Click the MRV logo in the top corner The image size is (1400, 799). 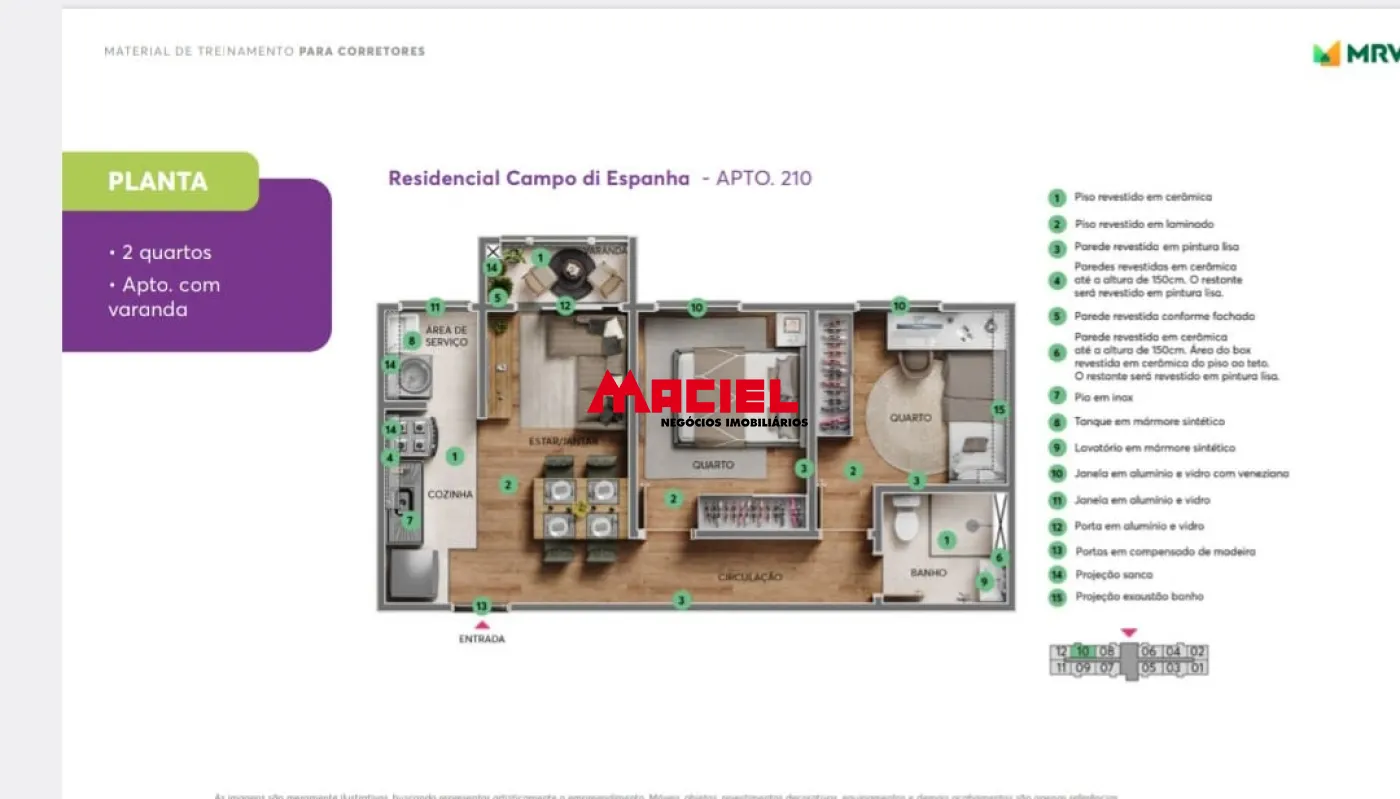[x=1356, y=54]
